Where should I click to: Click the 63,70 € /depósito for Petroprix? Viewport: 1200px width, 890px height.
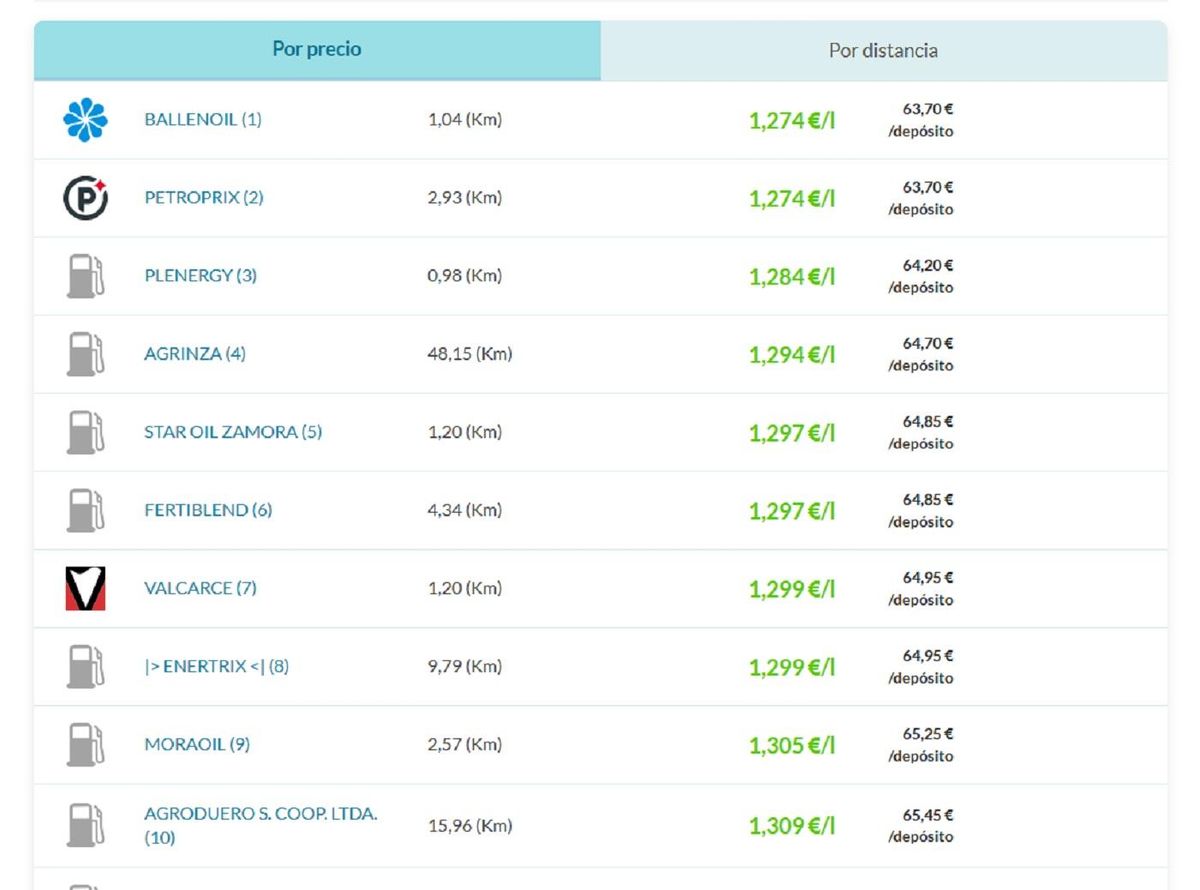pyautogui.click(x=921, y=198)
